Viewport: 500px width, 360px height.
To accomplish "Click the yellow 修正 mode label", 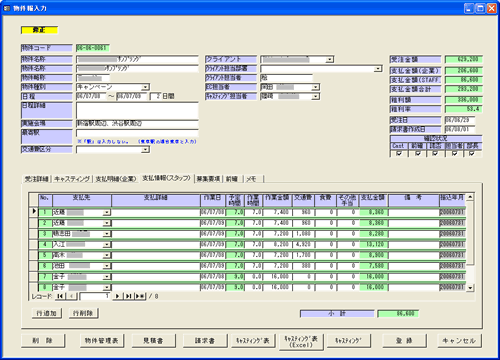I will coord(39,30).
